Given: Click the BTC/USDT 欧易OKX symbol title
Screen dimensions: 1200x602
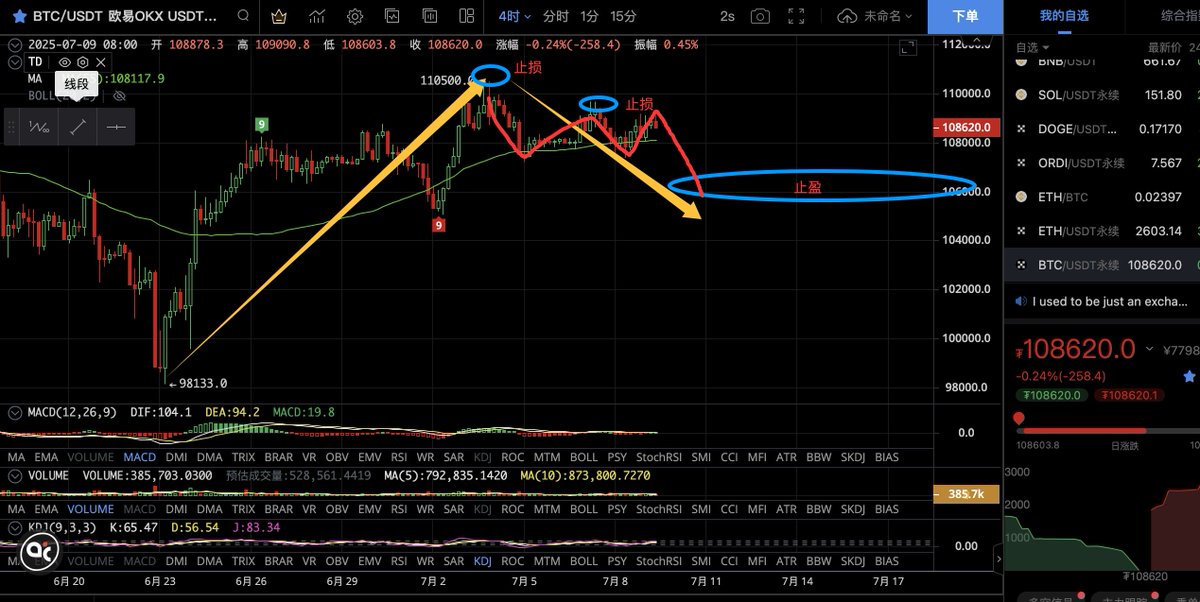Looking at the screenshot, I should pos(126,16).
